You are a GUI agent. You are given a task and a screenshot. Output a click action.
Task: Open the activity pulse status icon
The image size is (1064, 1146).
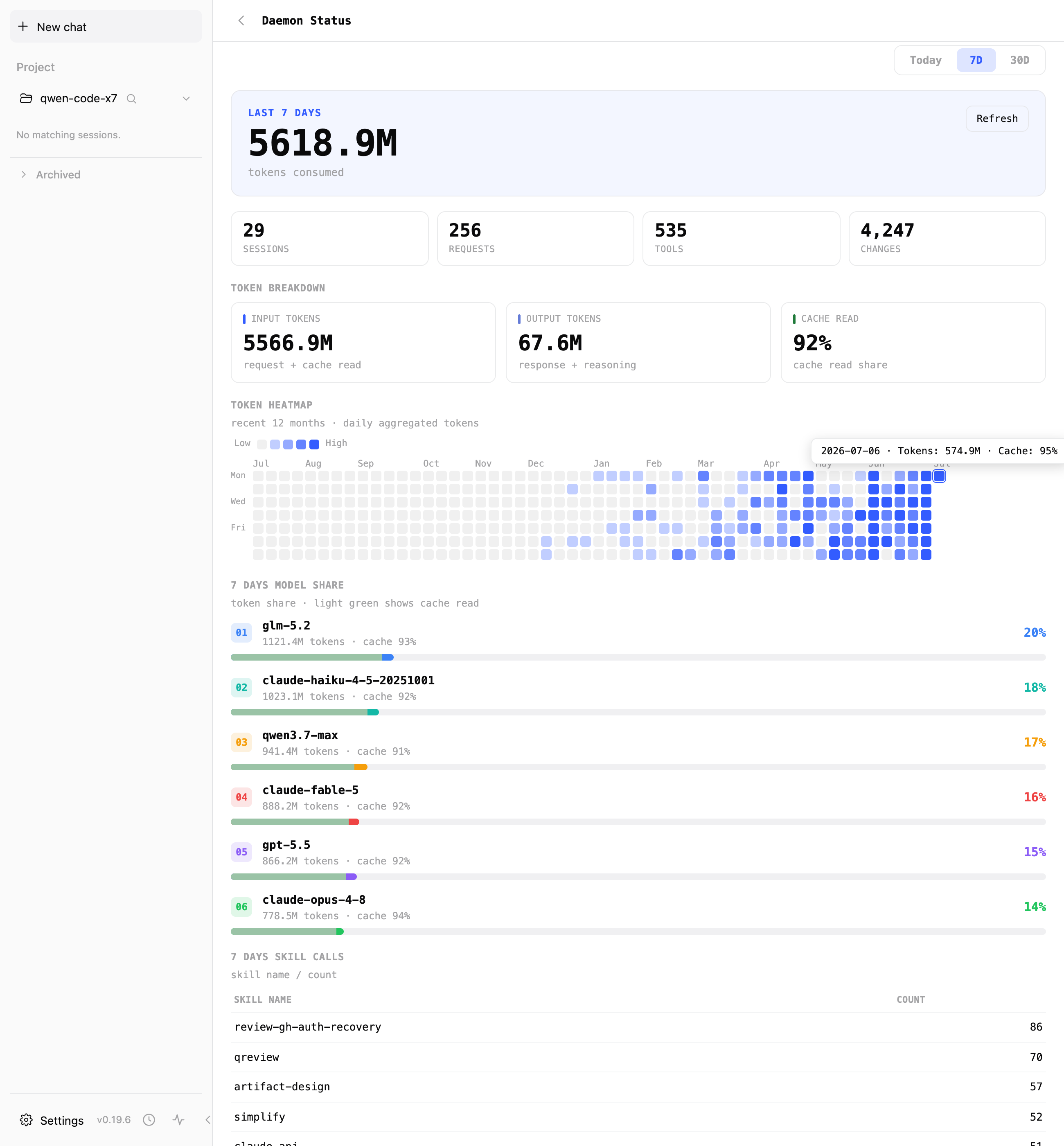[x=178, y=1119]
